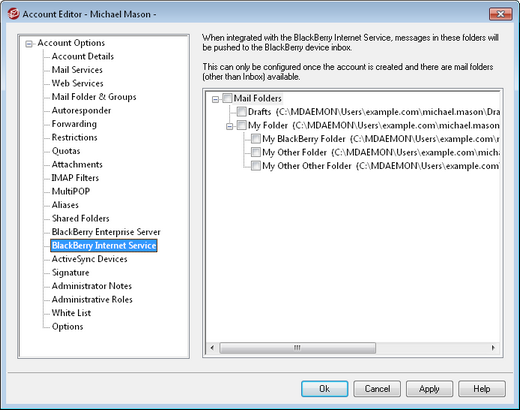
Task: Open BlackBerry Enterprise Server page
Action: pyautogui.click(x=106, y=232)
